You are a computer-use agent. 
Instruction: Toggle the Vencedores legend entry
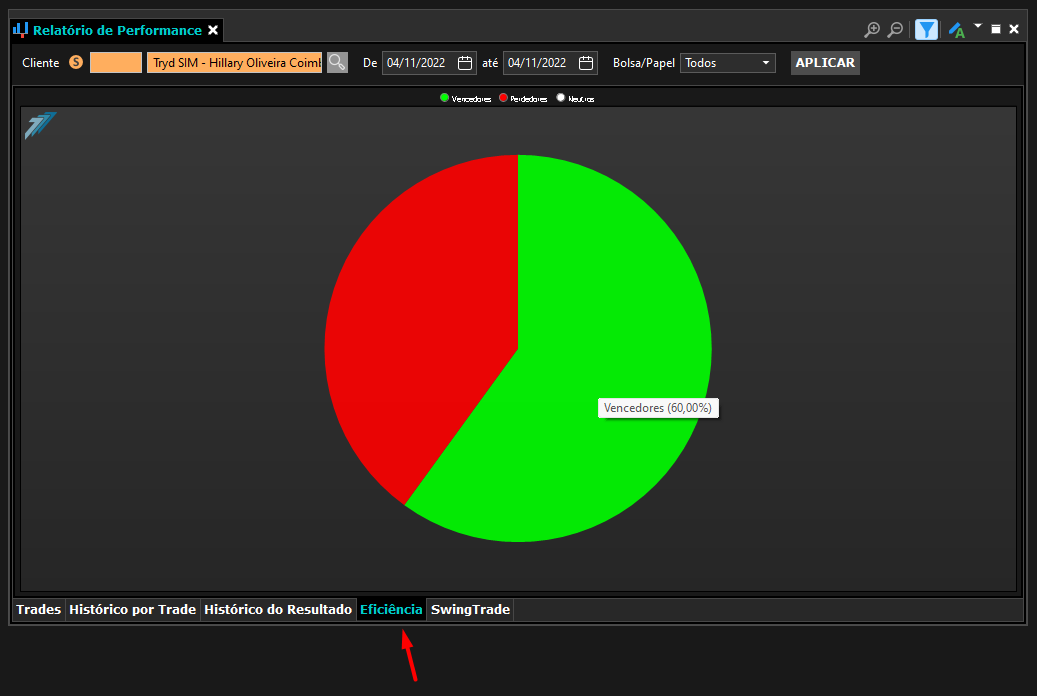point(466,98)
